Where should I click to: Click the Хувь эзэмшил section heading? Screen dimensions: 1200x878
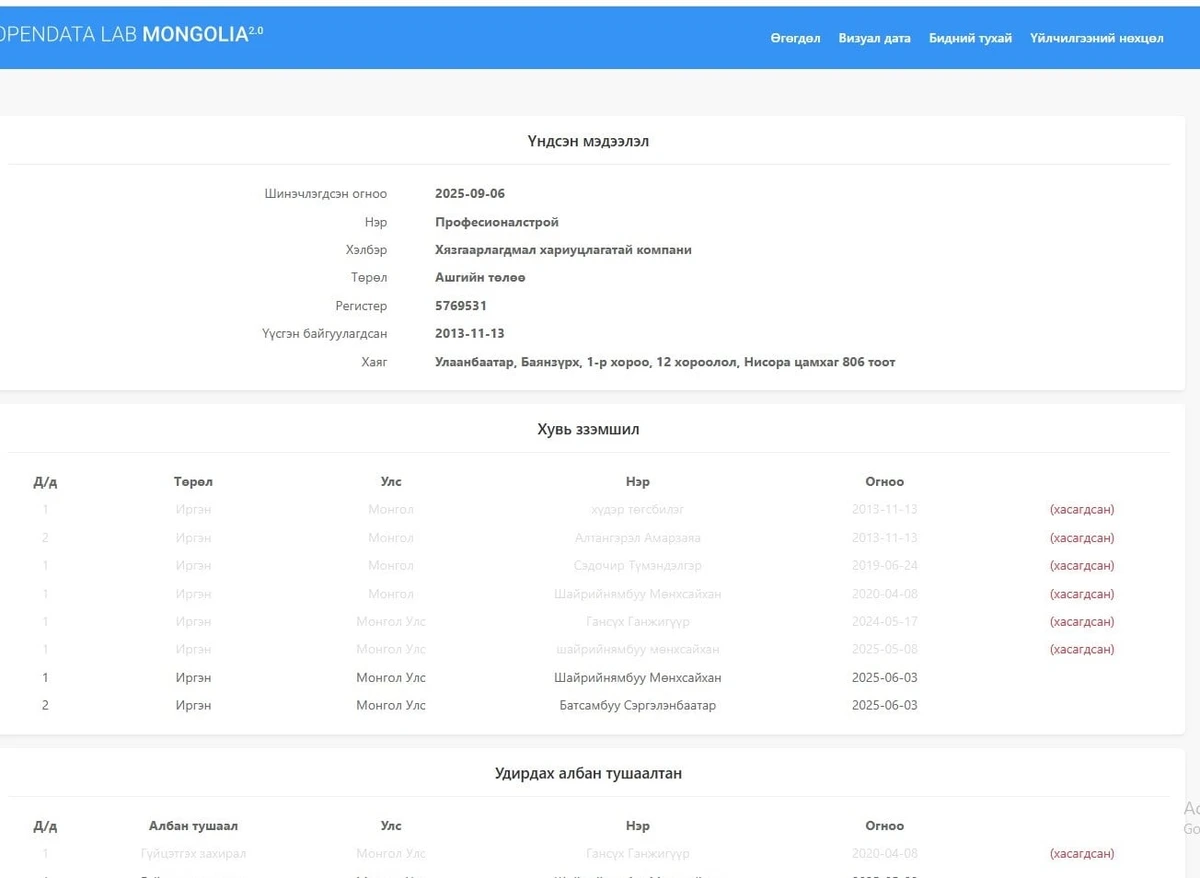tap(588, 429)
